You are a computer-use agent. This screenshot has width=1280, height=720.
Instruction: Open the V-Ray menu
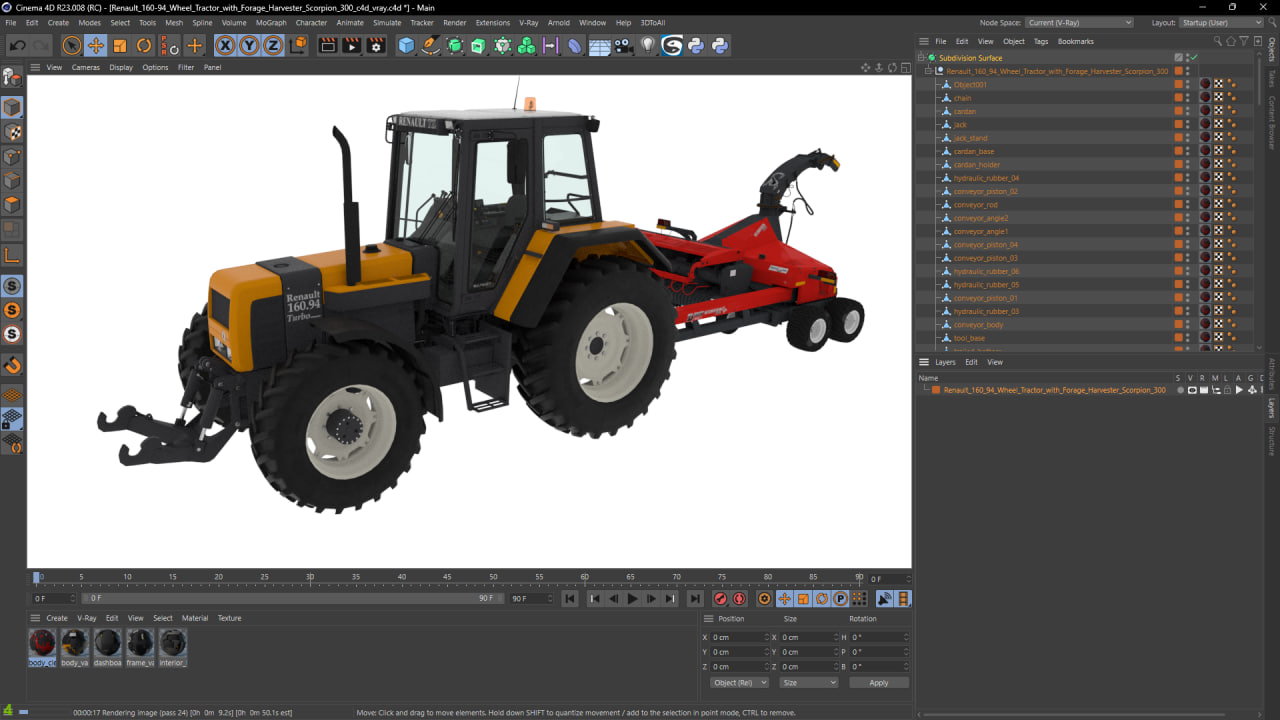click(x=528, y=22)
